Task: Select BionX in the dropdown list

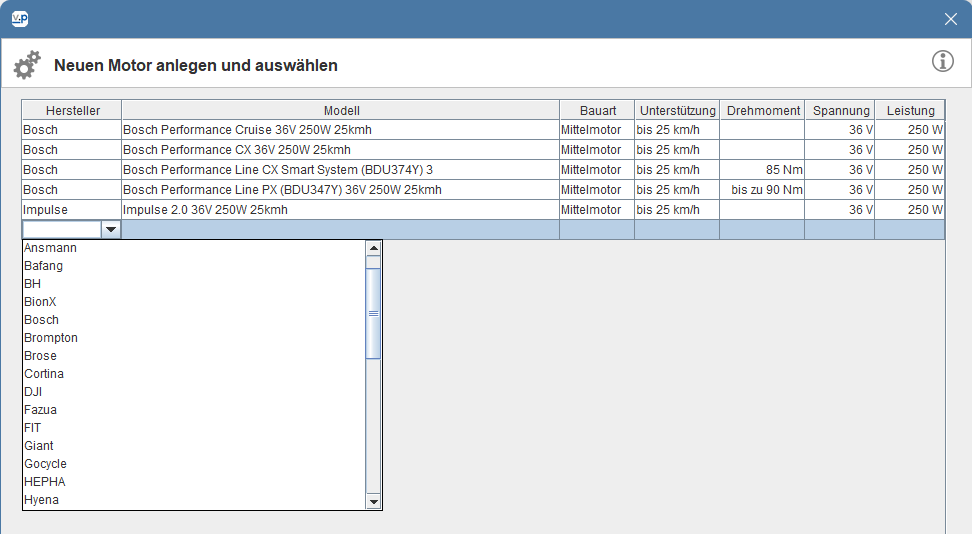Action: (x=194, y=301)
